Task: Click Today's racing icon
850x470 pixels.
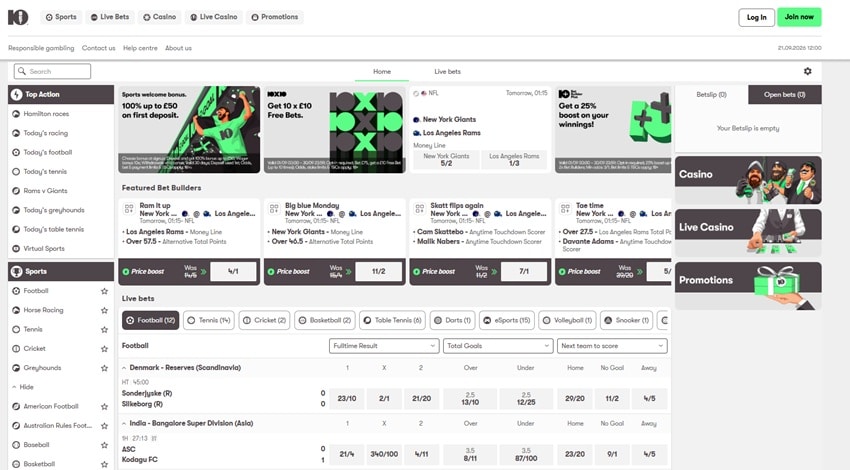Action: coord(16,133)
